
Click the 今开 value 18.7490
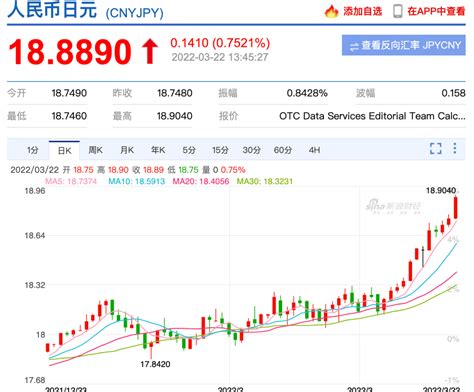pyautogui.click(x=69, y=93)
